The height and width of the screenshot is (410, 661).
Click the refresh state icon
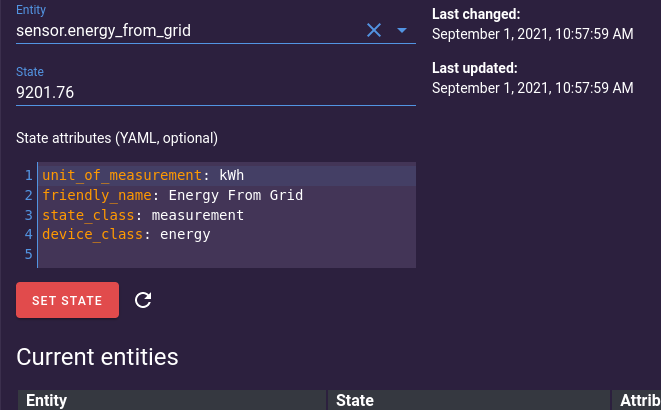pyautogui.click(x=143, y=300)
